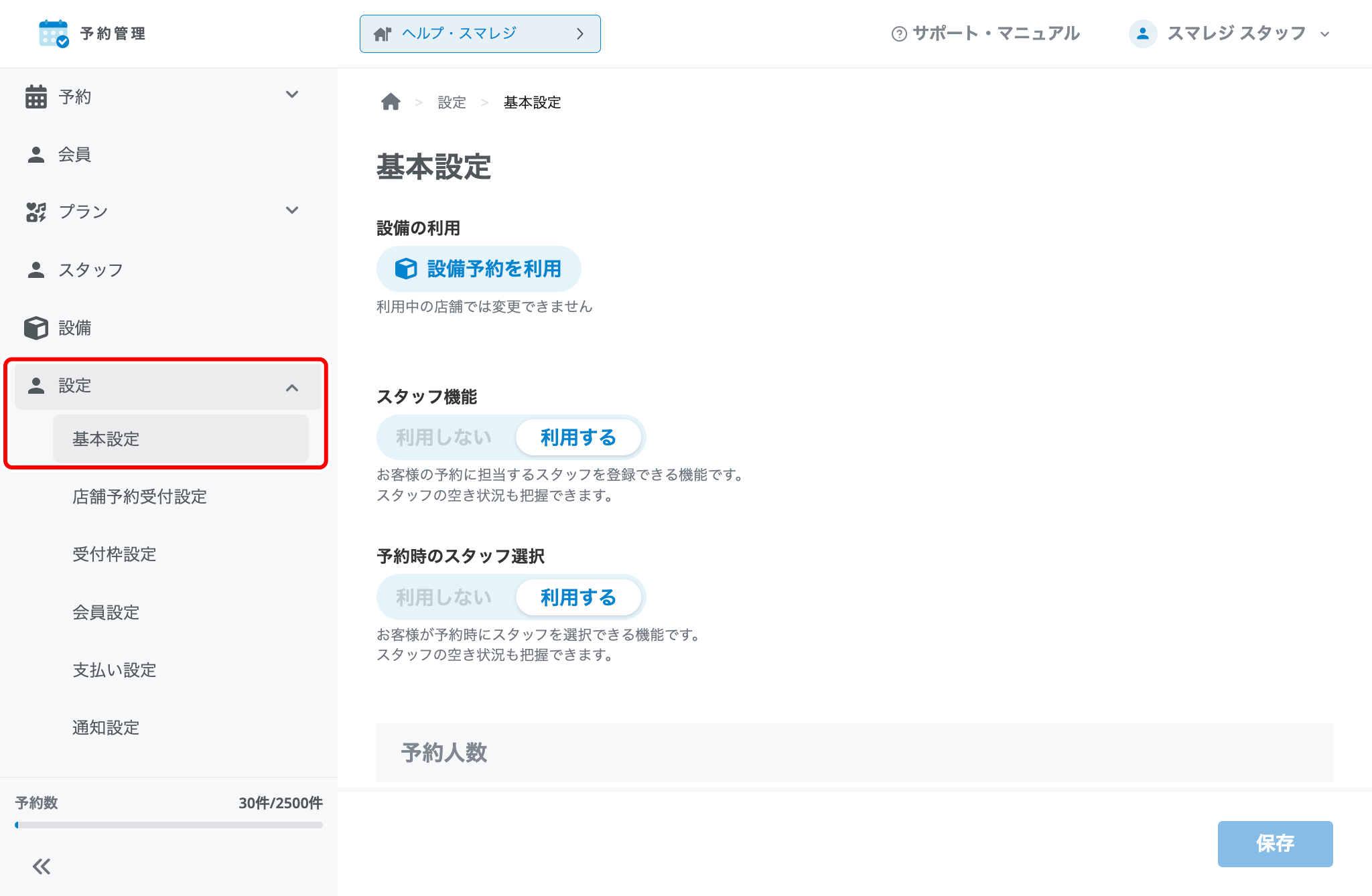The height and width of the screenshot is (896, 1372).
Task: Click the home icon in breadcrumb
Action: (391, 102)
